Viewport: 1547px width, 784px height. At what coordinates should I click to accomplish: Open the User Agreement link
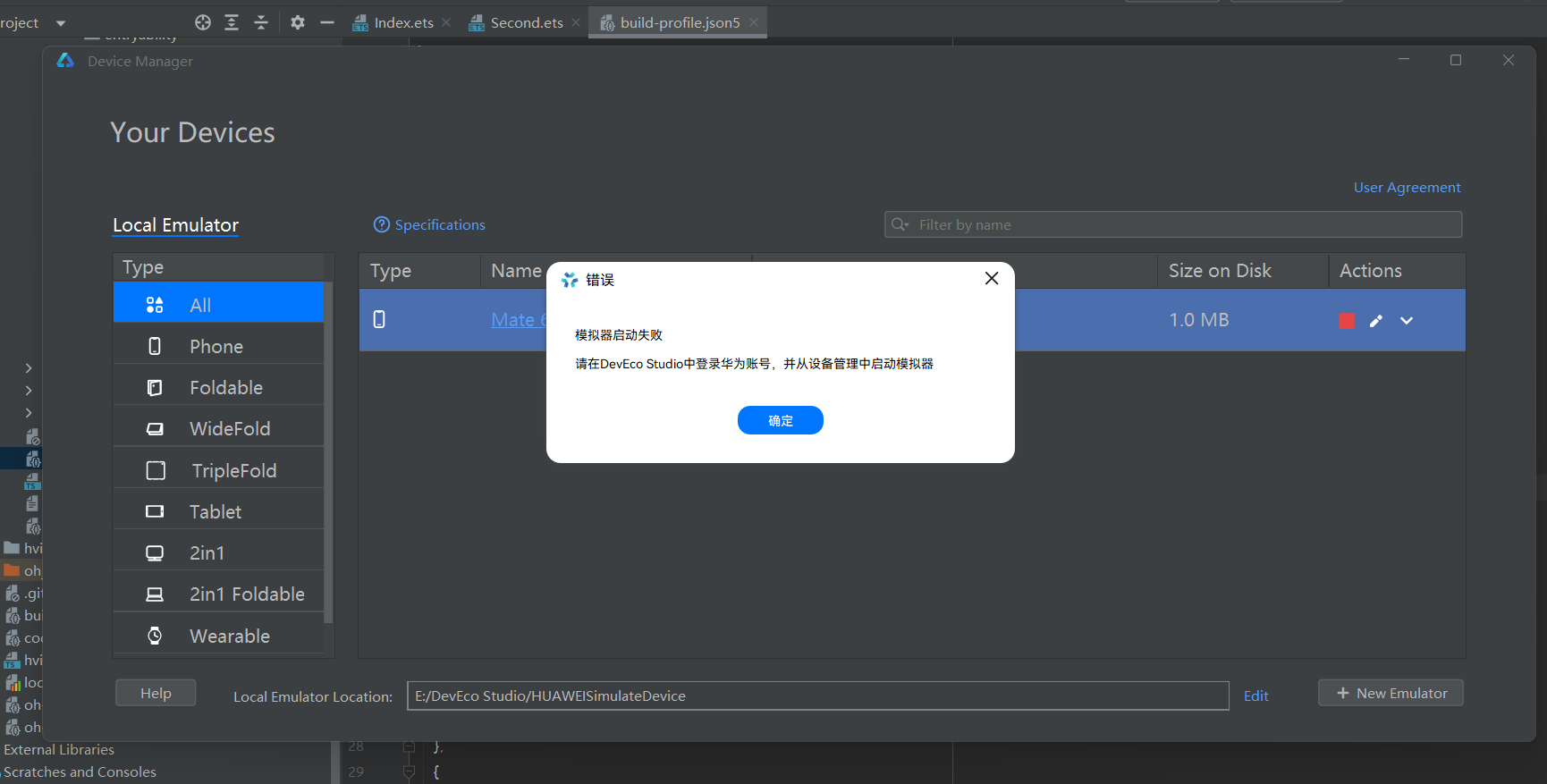click(x=1407, y=187)
